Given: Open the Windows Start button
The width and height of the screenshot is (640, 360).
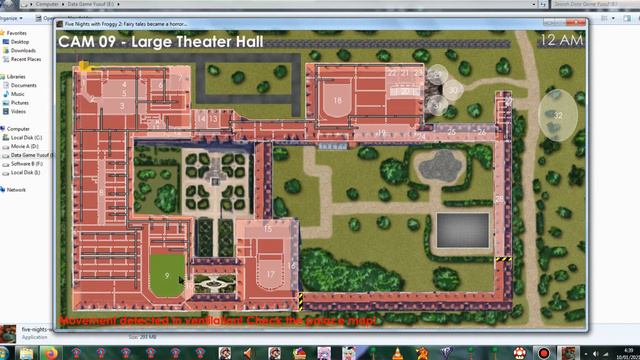Looking at the screenshot, I should point(4,353).
